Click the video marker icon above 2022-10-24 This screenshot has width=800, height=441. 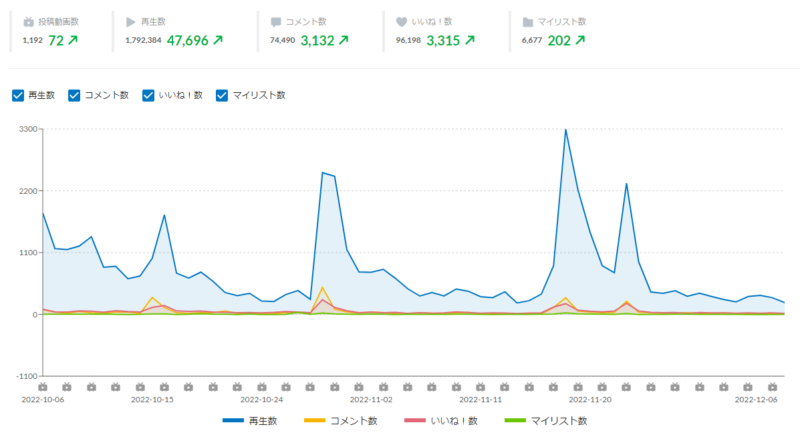(262, 387)
